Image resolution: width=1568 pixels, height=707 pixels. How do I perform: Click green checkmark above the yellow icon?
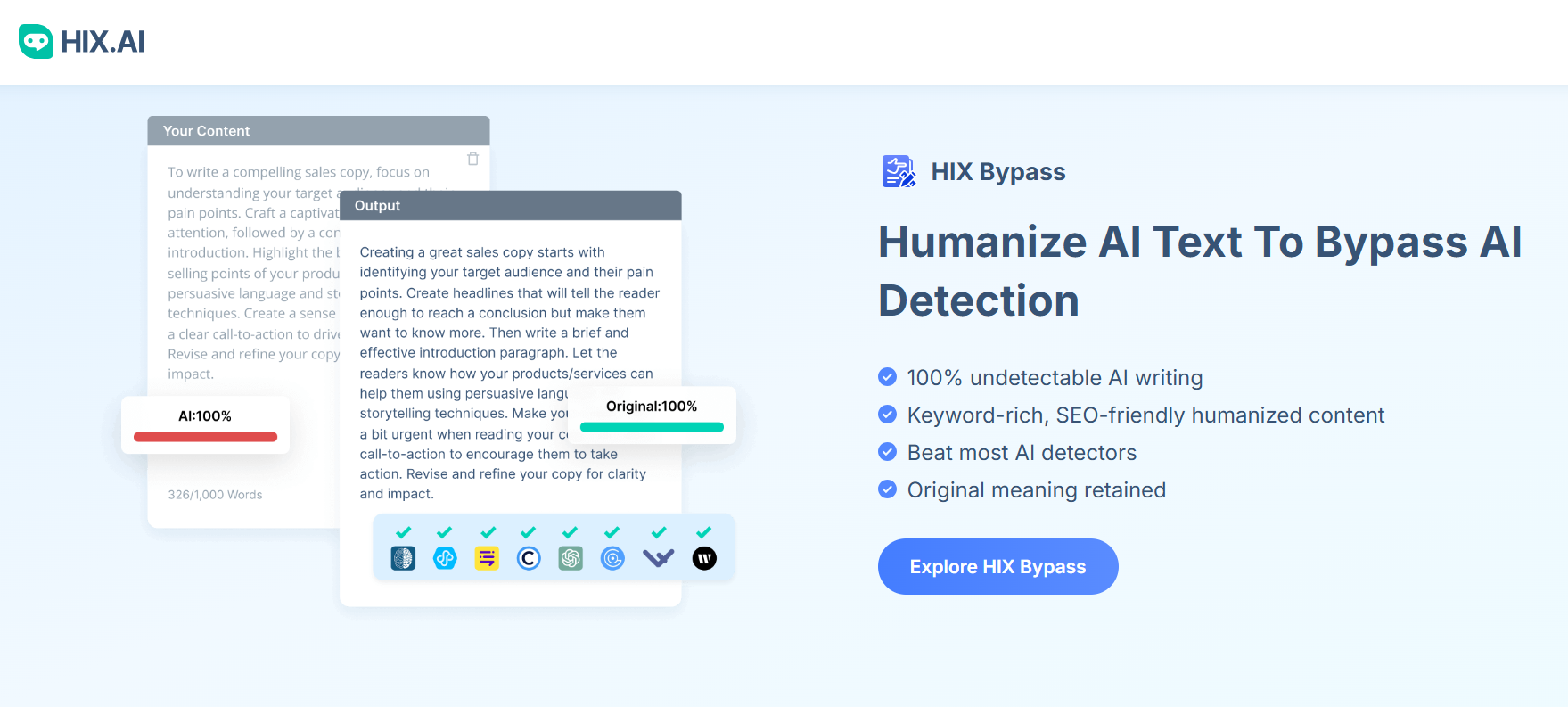(488, 532)
